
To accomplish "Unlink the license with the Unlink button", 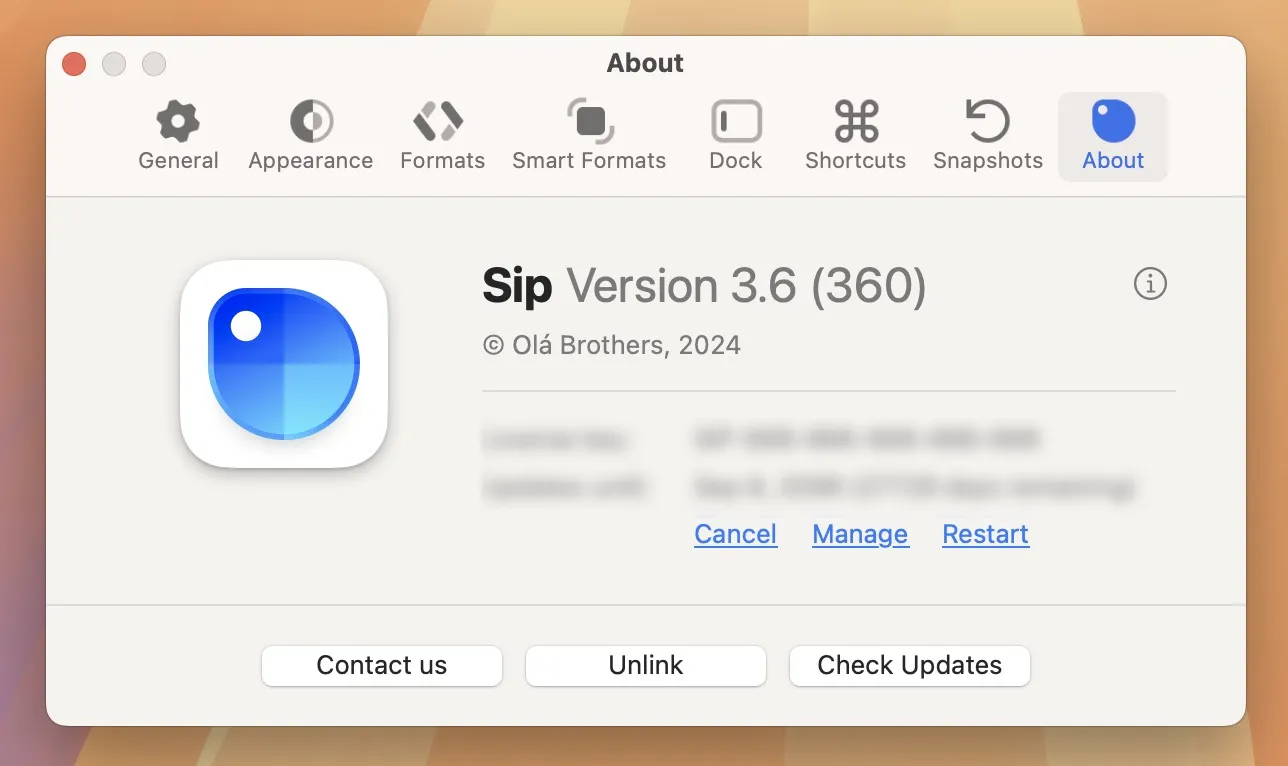I will coord(646,665).
